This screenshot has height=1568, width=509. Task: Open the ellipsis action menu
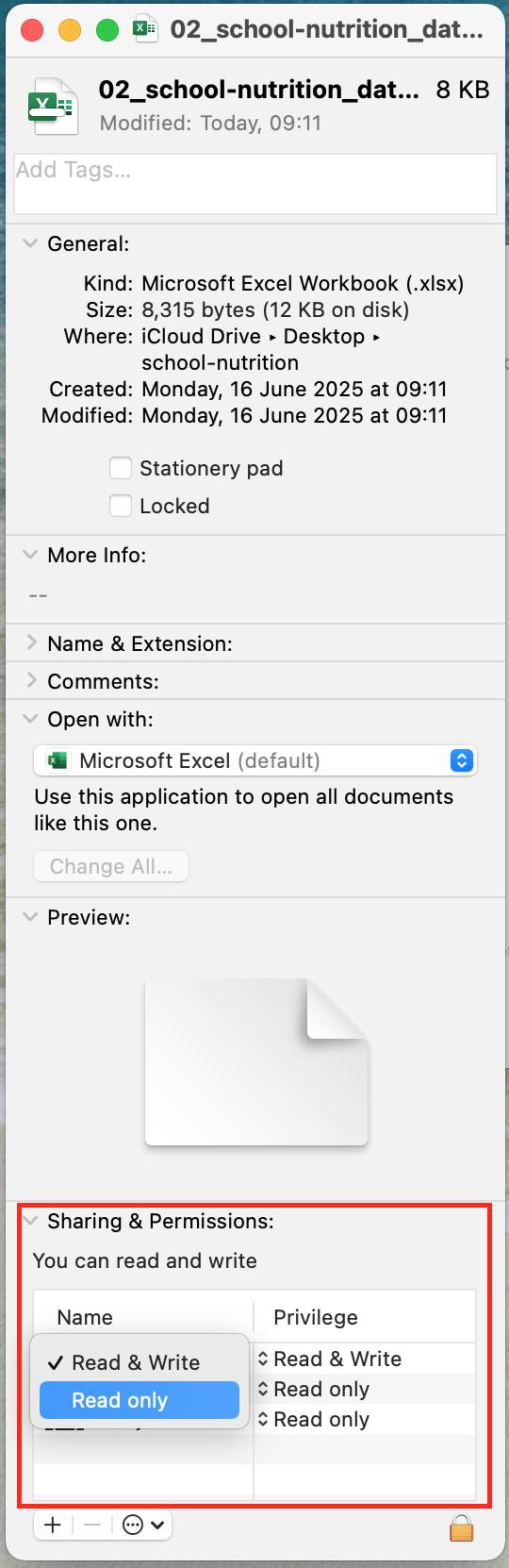(143, 1525)
